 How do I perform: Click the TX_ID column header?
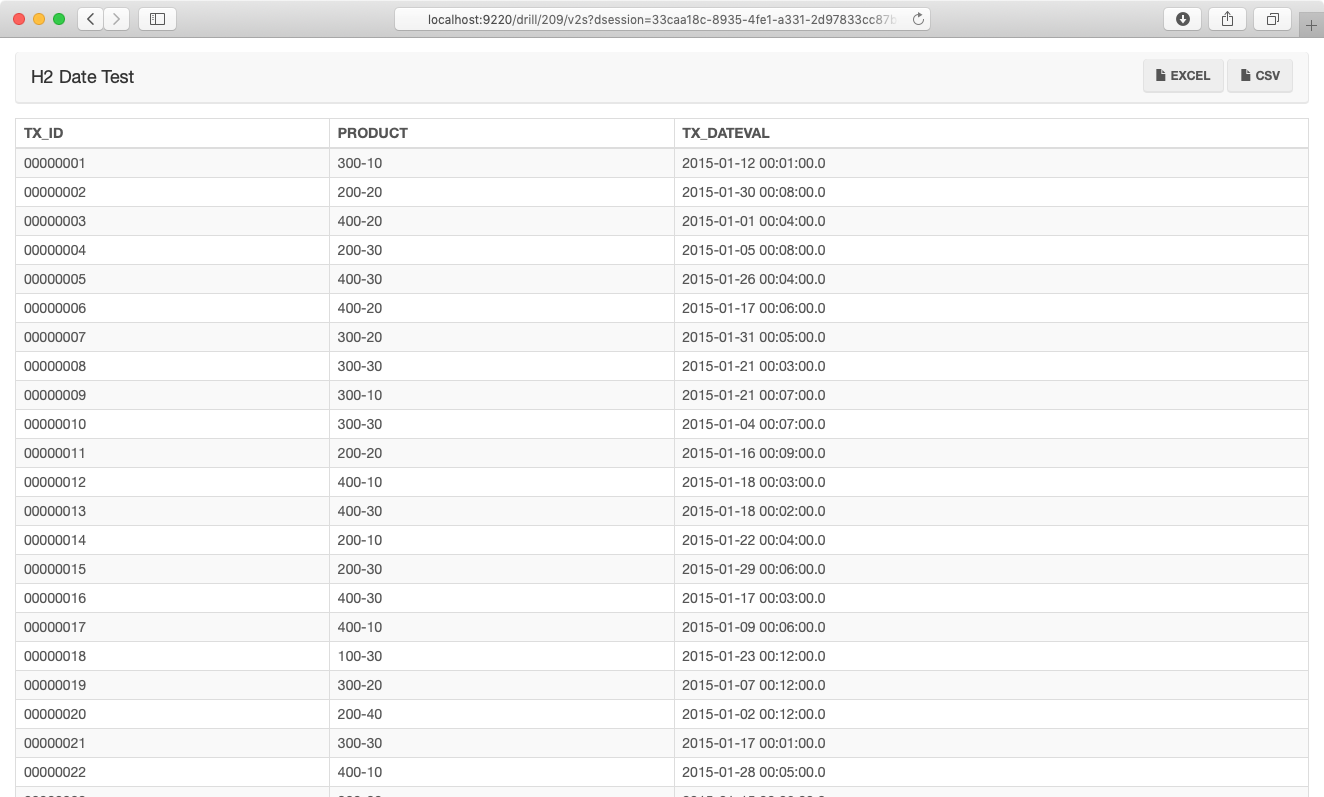pos(44,133)
